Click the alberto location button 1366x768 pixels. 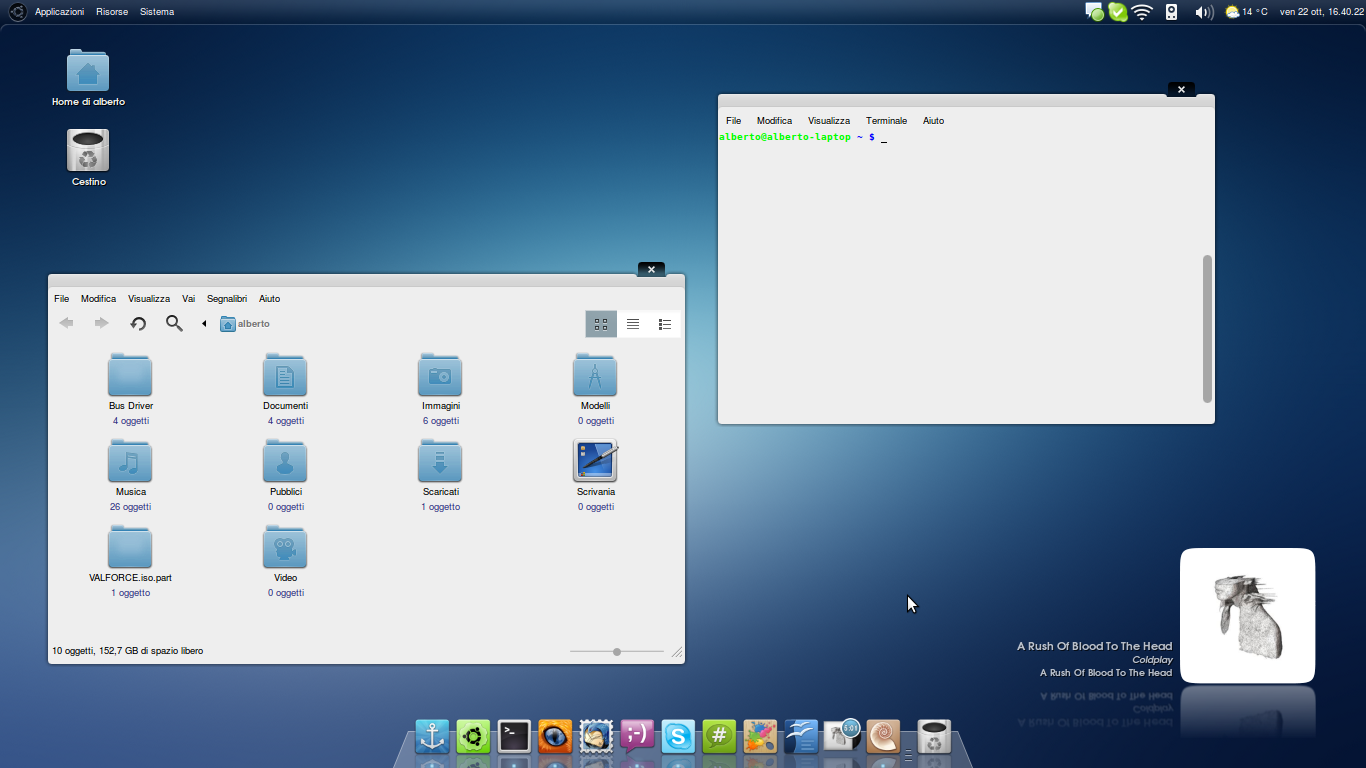[x=245, y=324]
